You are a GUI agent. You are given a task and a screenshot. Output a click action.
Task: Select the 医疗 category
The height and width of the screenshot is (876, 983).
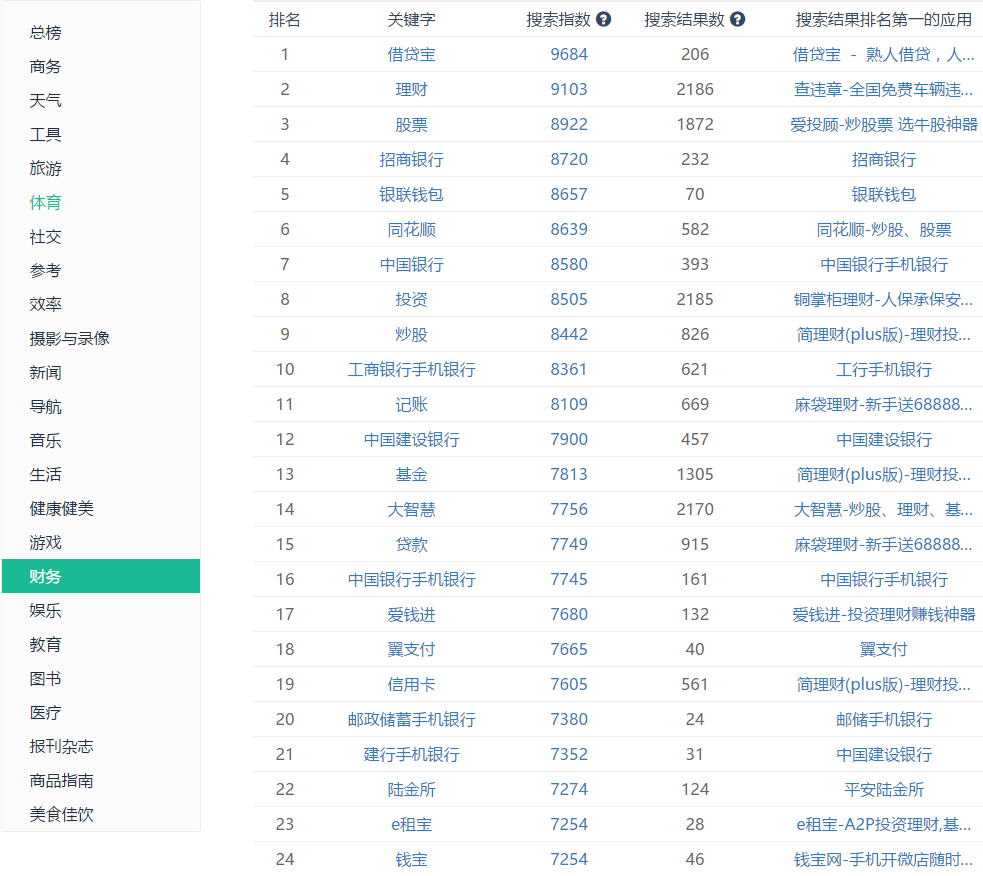pos(45,713)
